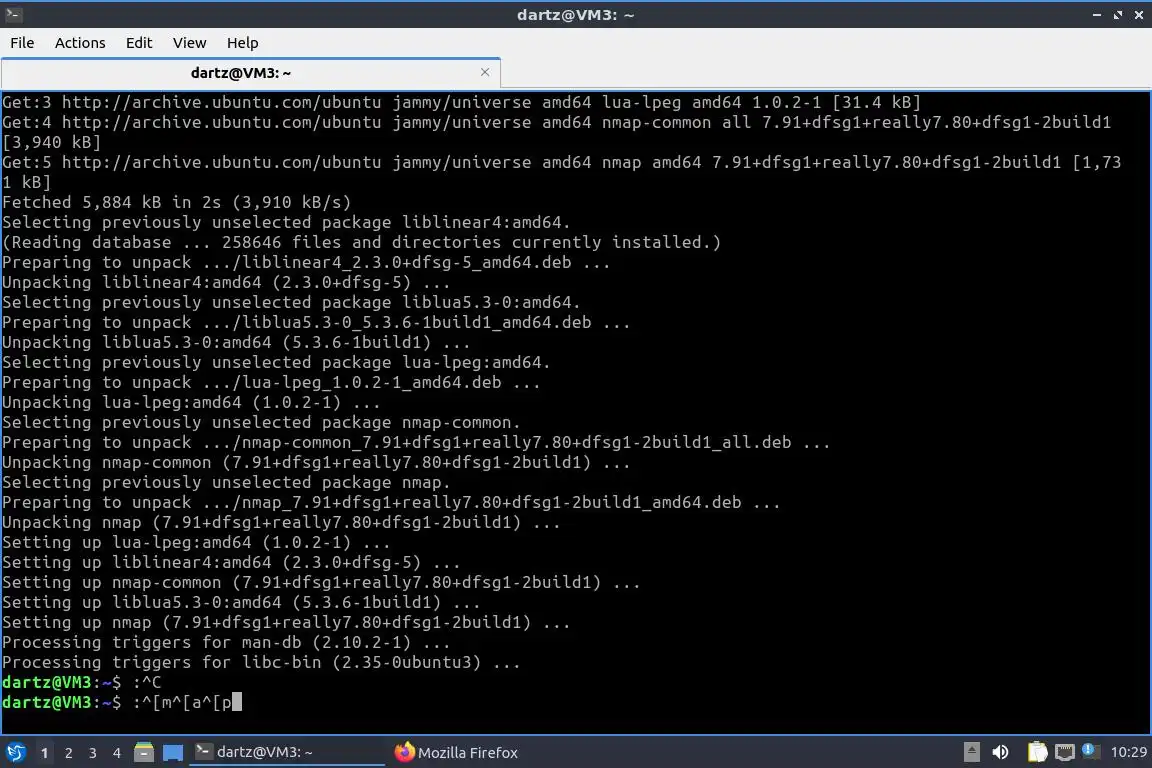Click the 10:29 clock in taskbar
1152x768 pixels.
pyautogui.click(x=1128, y=752)
